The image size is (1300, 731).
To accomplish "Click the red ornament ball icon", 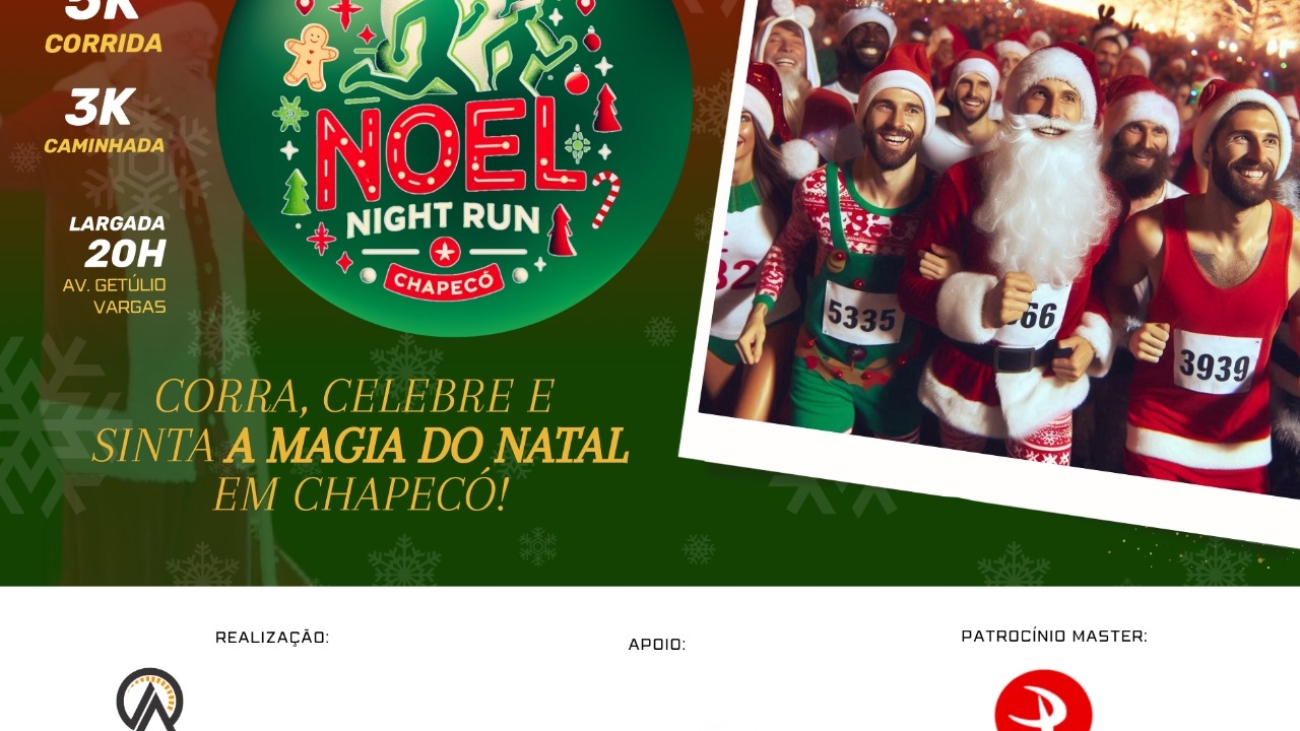I will (x=577, y=80).
